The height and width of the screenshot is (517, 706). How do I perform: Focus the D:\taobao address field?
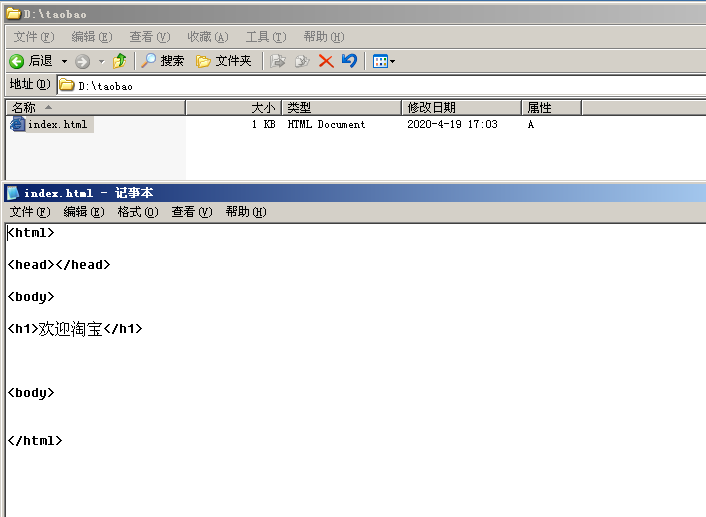click(383, 86)
